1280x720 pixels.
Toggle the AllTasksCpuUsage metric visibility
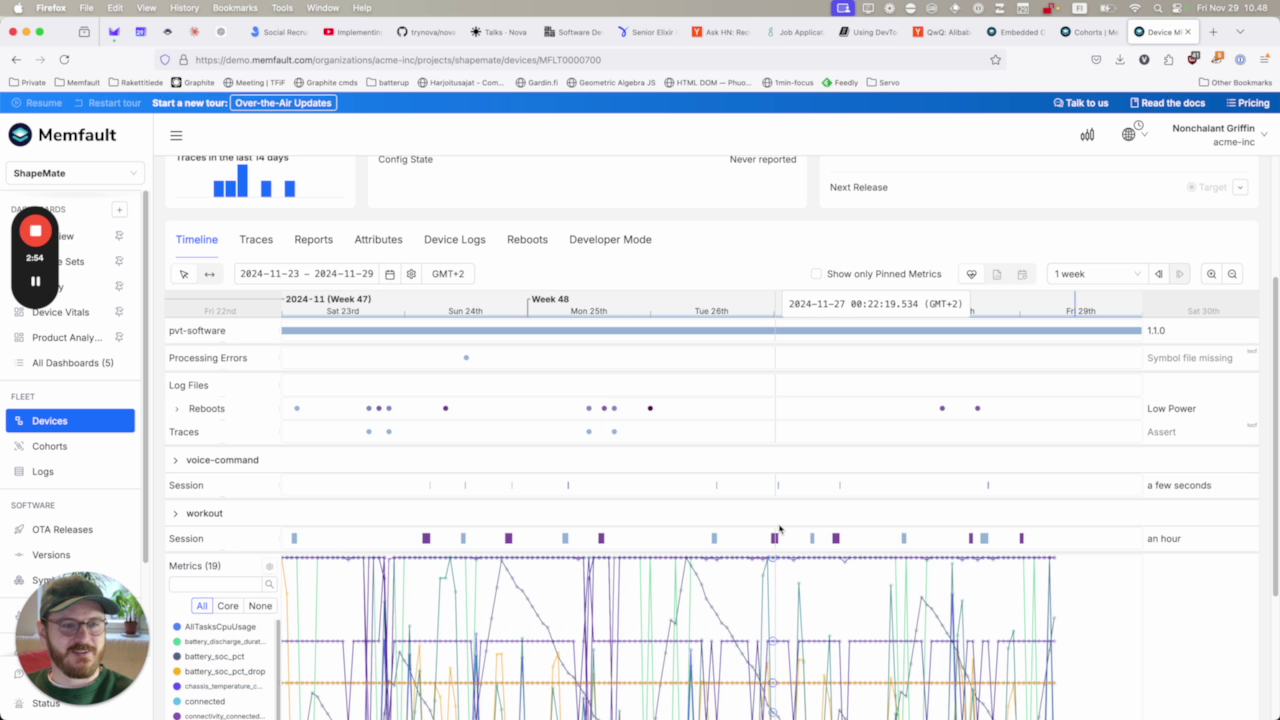tap(219, 627)
